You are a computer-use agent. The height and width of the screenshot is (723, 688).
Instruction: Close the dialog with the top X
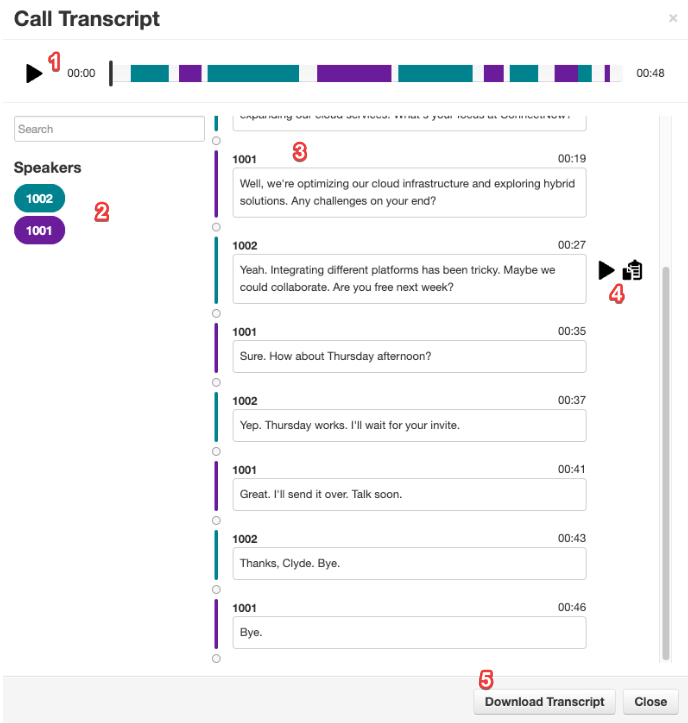672,18
